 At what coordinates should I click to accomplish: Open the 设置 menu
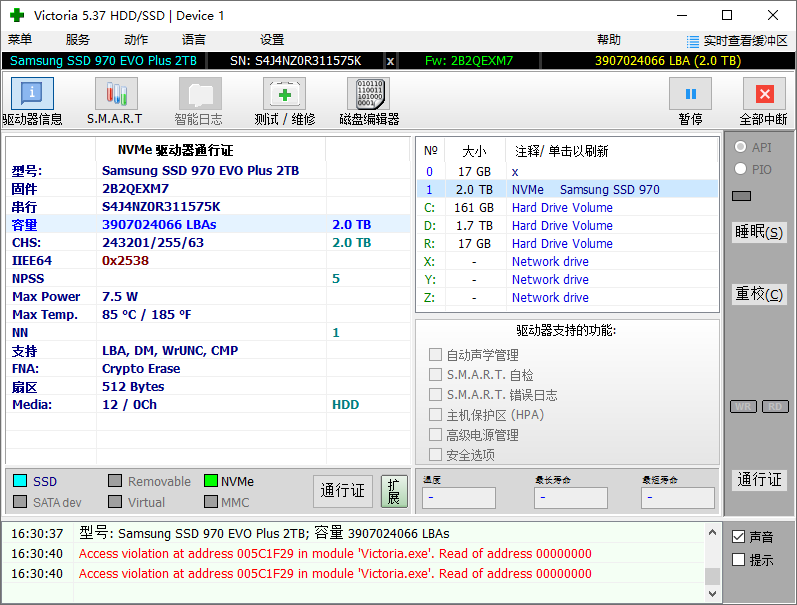tap(272, 40)
